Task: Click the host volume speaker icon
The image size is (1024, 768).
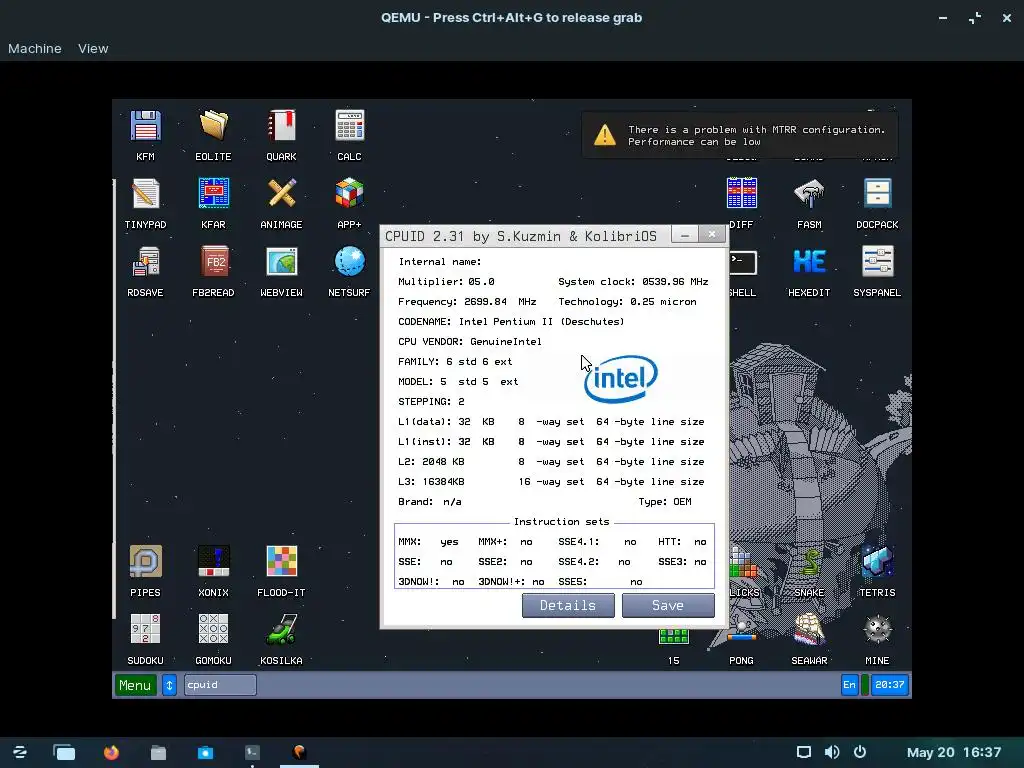Action: click(831, 752)
